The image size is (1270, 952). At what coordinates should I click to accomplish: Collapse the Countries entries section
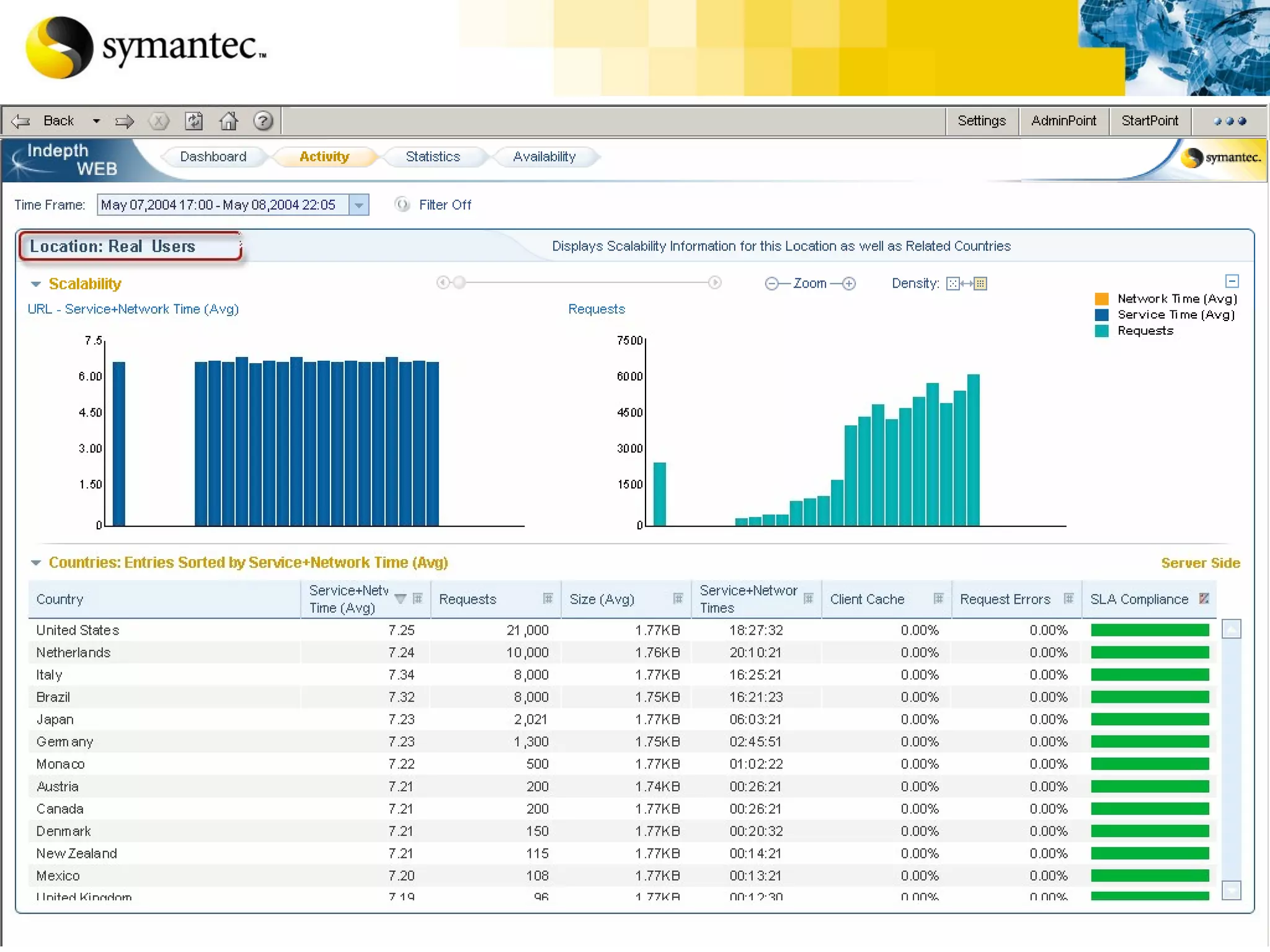pyautogui.click(x=36, y=563)
